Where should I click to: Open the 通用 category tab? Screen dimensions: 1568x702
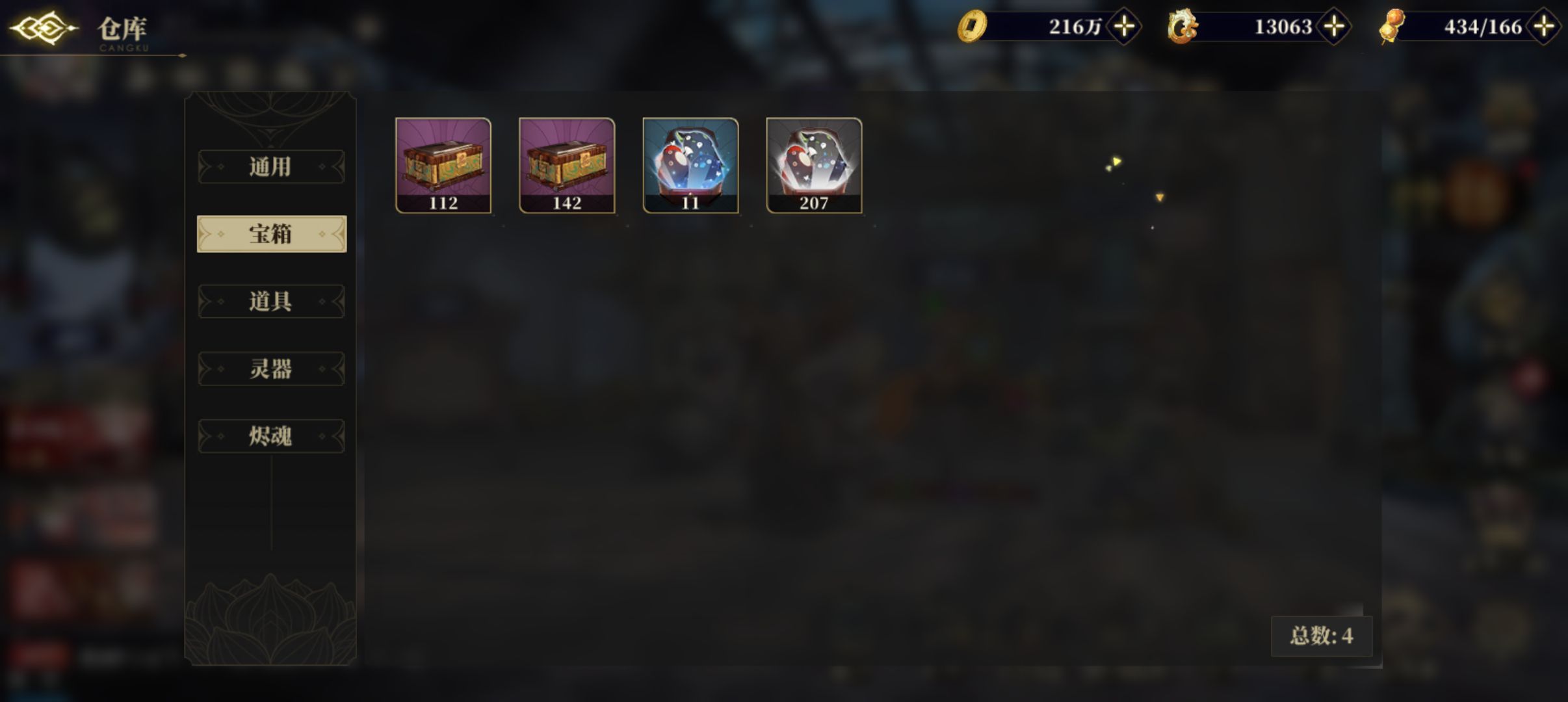(x=271, y=167)
